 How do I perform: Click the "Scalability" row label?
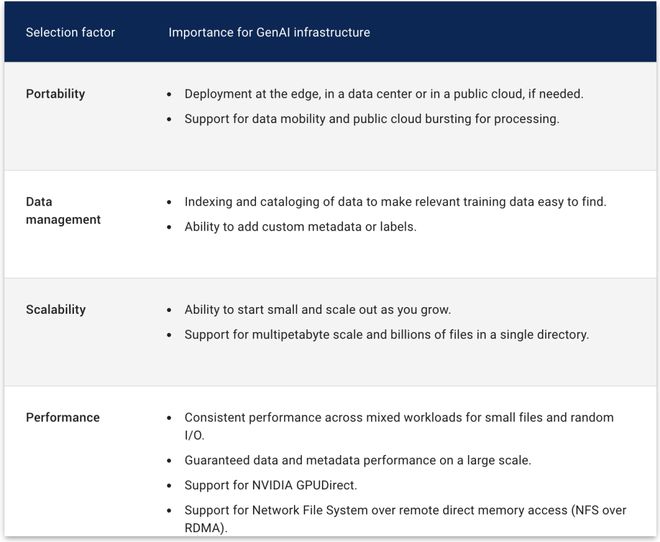[55, 310]
